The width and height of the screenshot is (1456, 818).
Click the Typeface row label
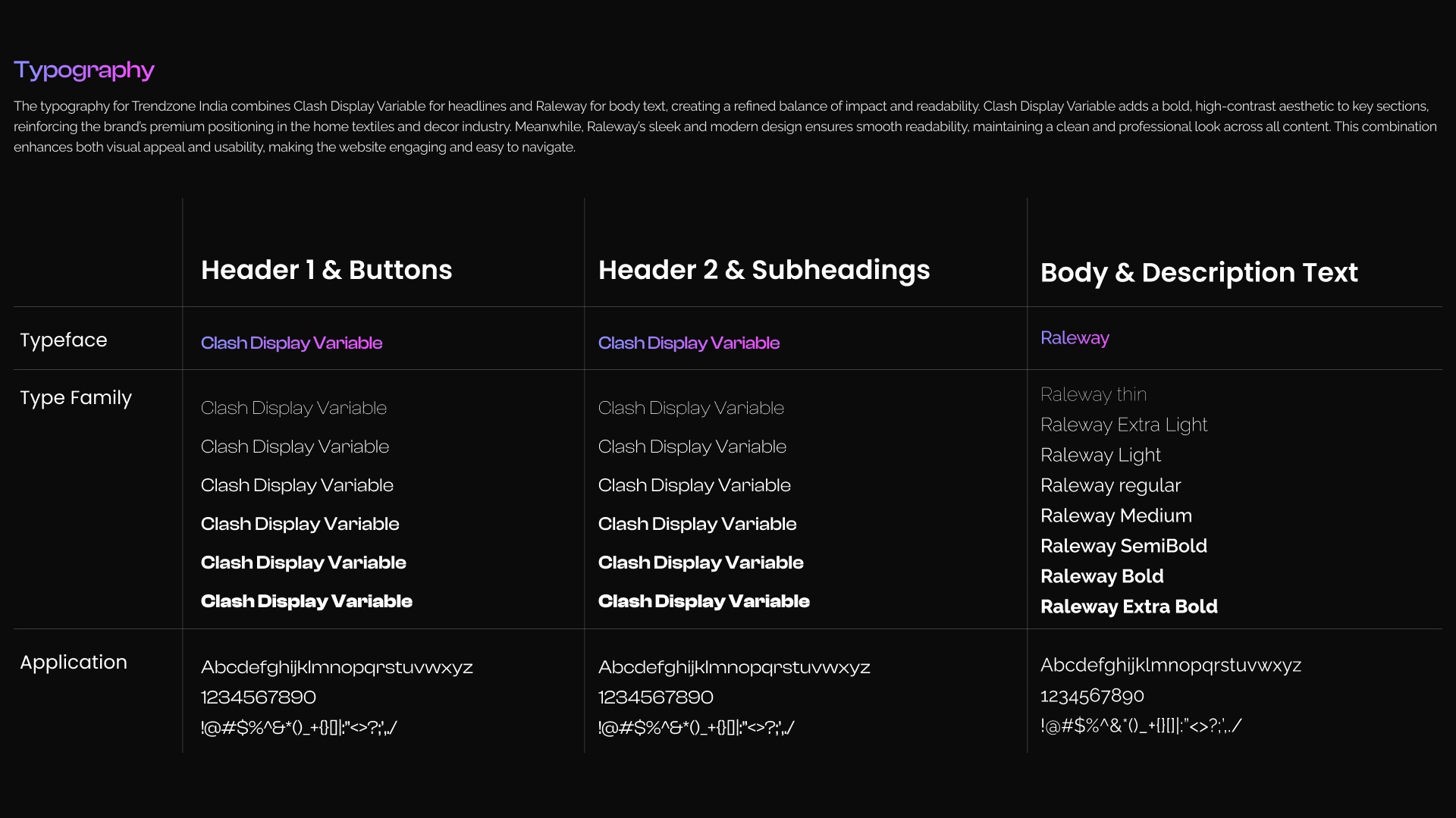coord(64,340)
